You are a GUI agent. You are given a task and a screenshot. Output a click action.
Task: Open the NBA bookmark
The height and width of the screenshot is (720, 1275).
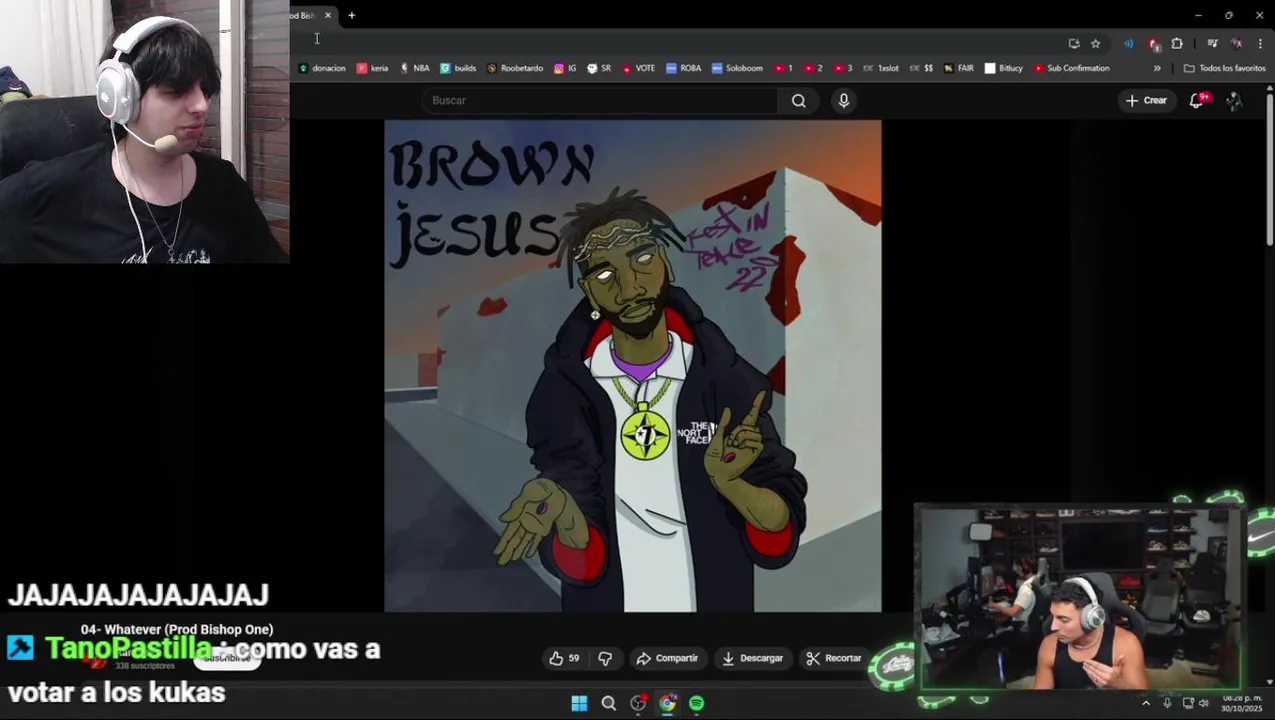[x=414, y=68]
